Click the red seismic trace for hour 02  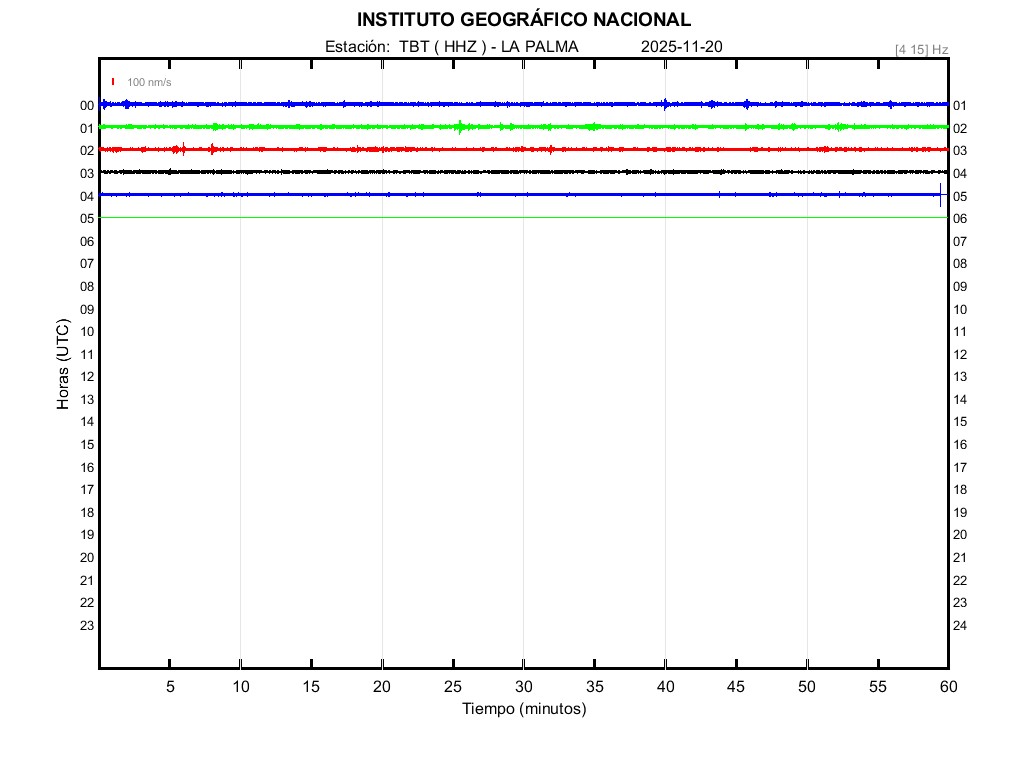[x=400, y=149]
